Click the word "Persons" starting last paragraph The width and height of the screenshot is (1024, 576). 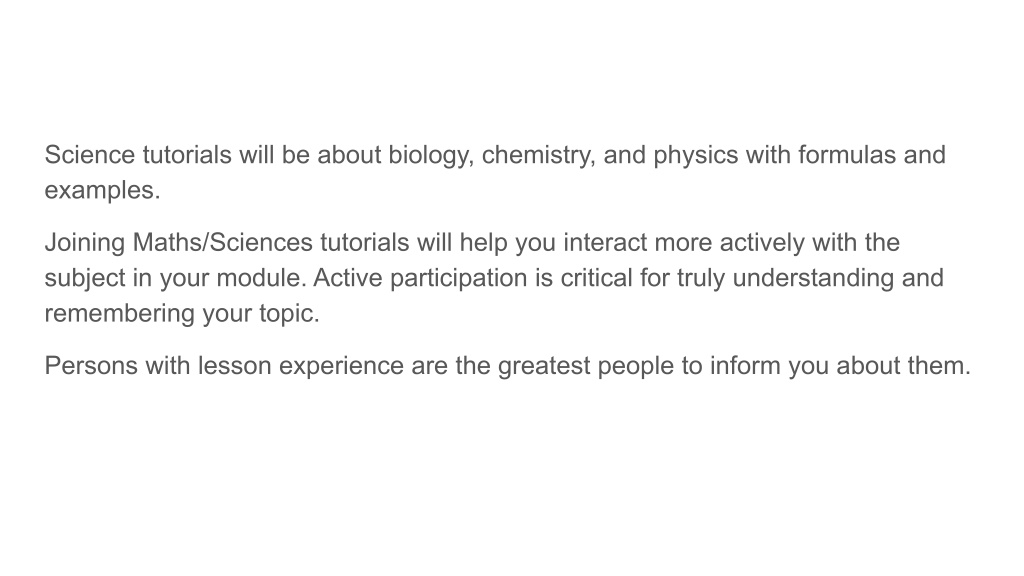[91, 366]
